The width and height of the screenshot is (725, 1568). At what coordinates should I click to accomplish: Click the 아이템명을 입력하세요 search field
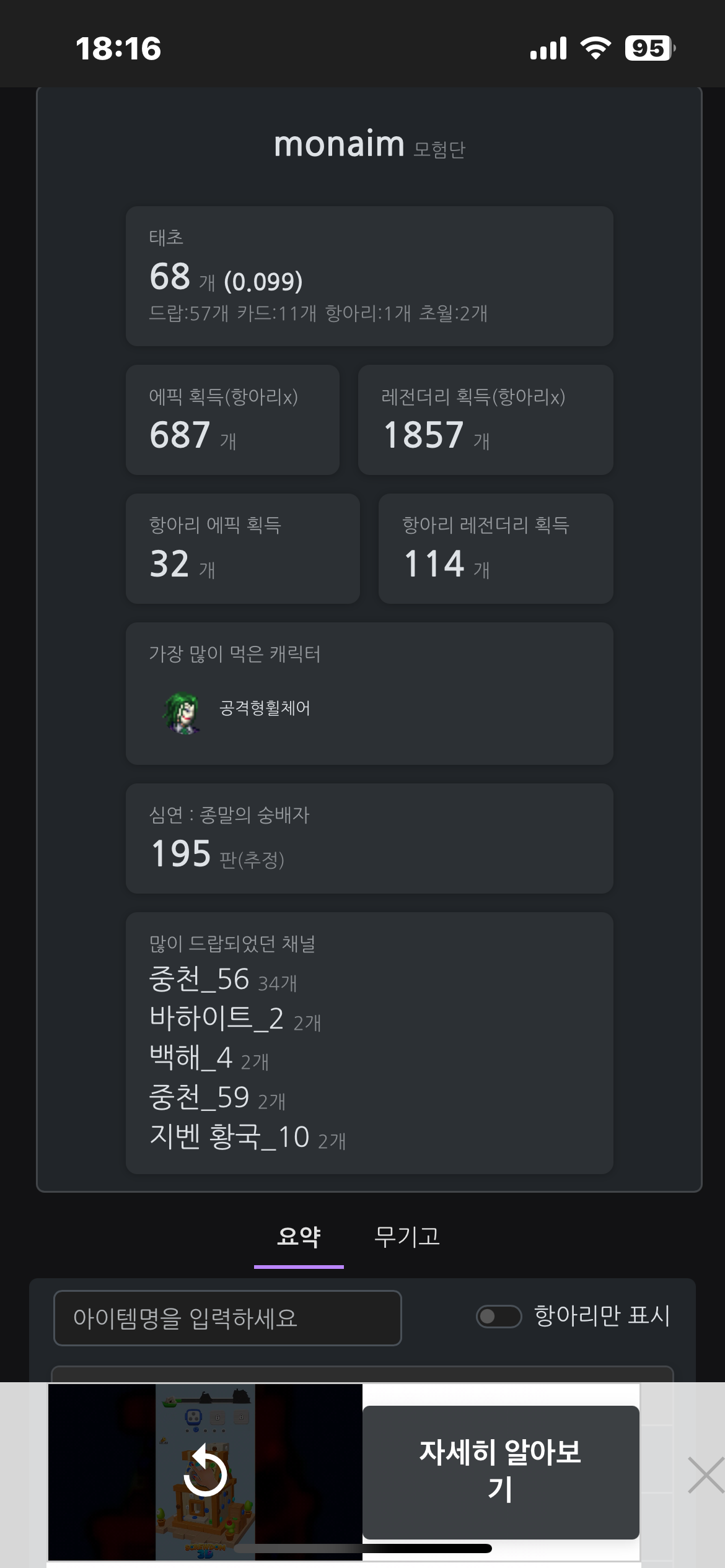coord(227,1318)
